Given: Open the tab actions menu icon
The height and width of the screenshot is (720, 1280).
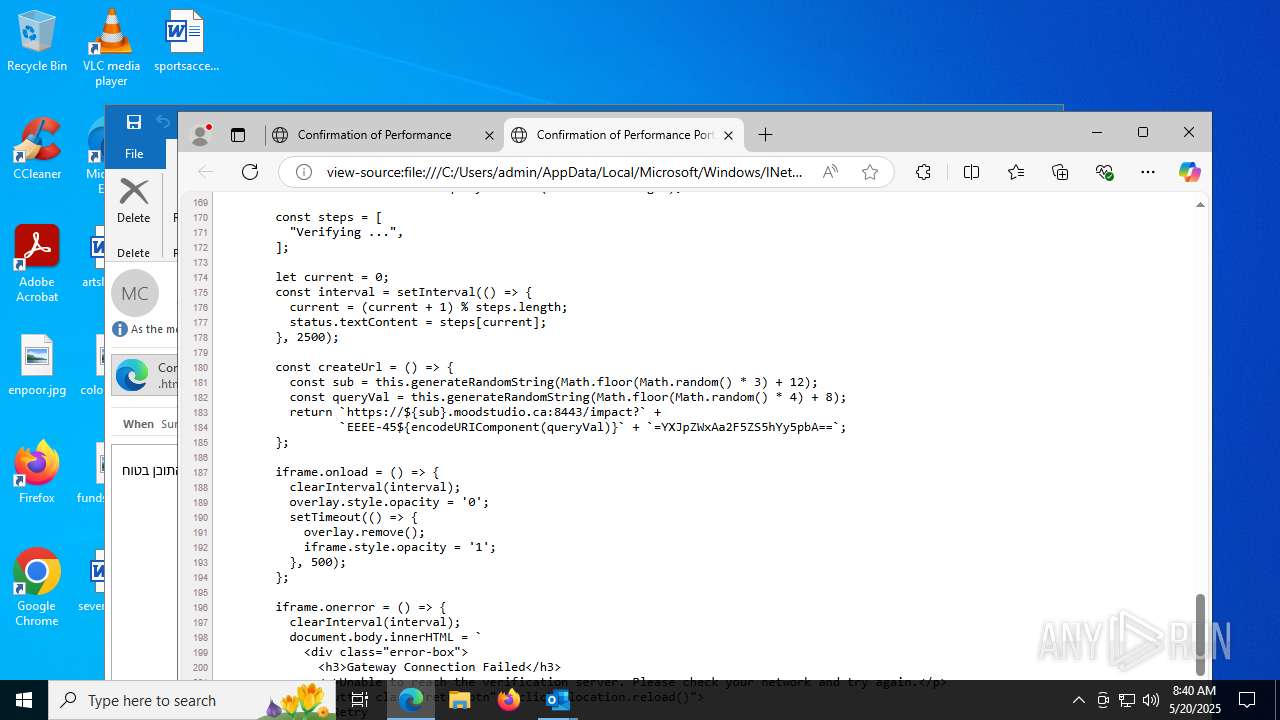Looking at the screenshot, I should [238, 134].
